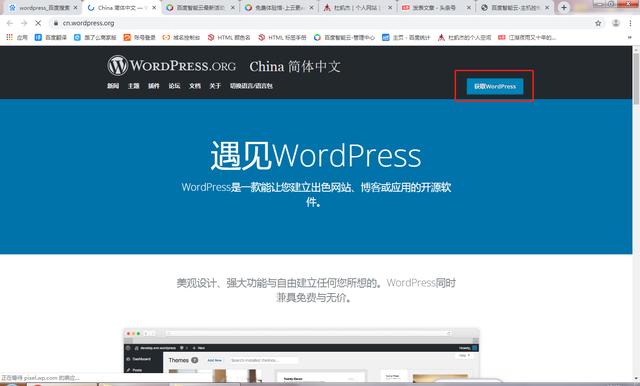Open the apps grid icon in bookmarks bar
This screenshot has height=386, width=640.
point(9,37)
